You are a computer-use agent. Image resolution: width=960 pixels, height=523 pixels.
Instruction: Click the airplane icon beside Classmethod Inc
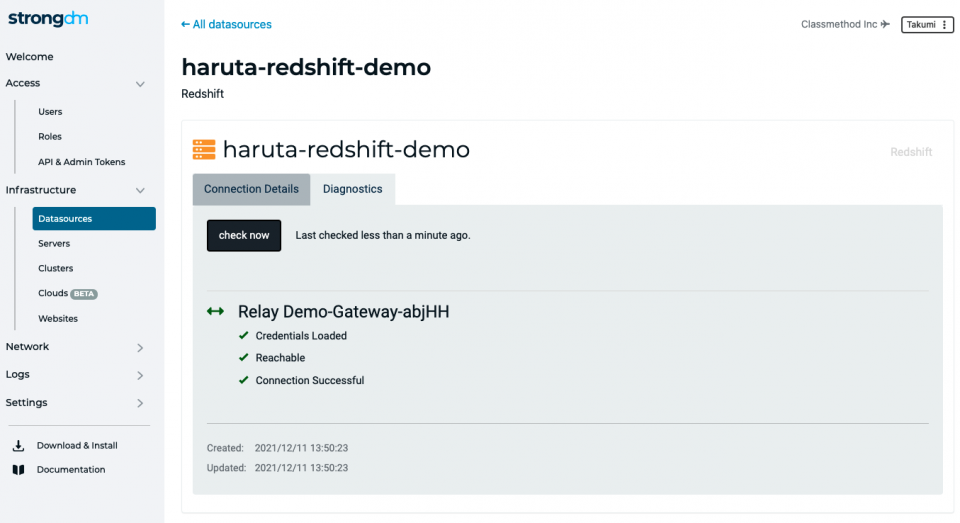coord(885,24)
